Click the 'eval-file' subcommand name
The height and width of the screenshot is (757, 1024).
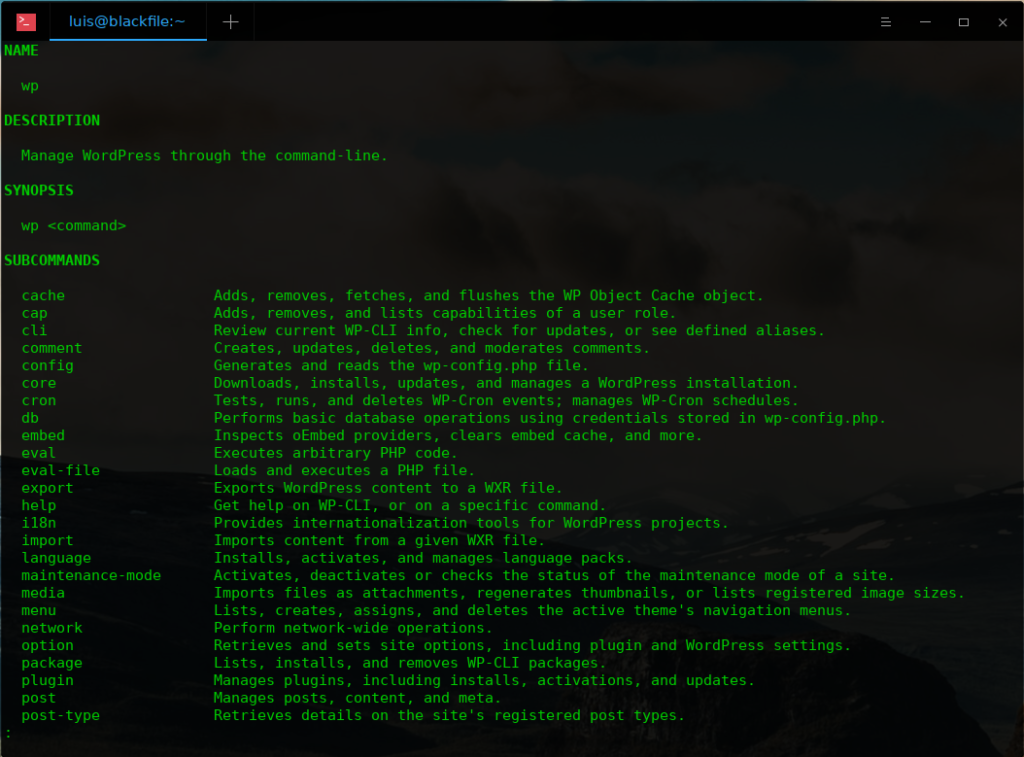point(61,471)
